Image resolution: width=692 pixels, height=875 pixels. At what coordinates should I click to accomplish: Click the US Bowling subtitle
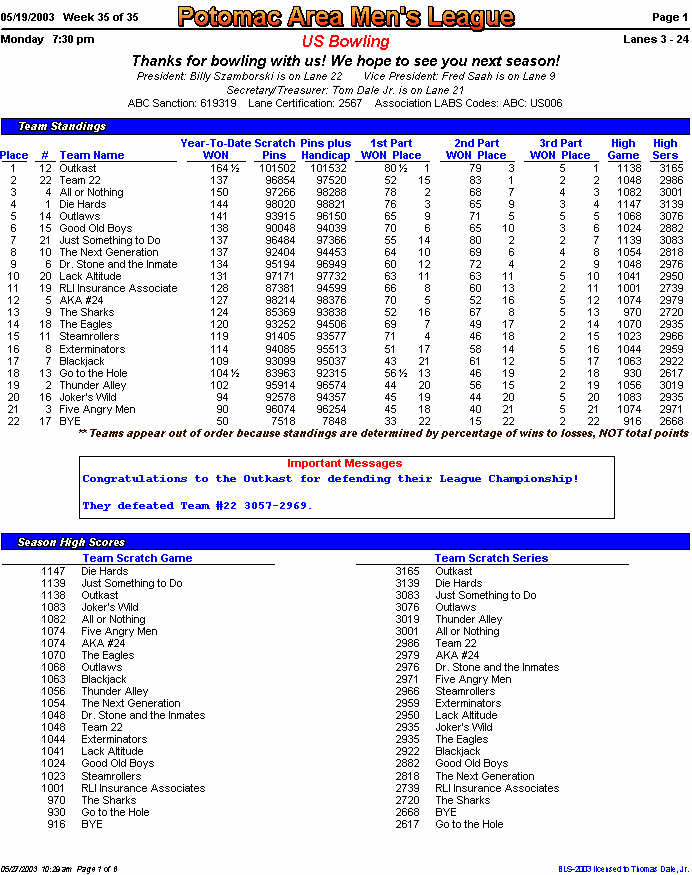tap(345, 41)
